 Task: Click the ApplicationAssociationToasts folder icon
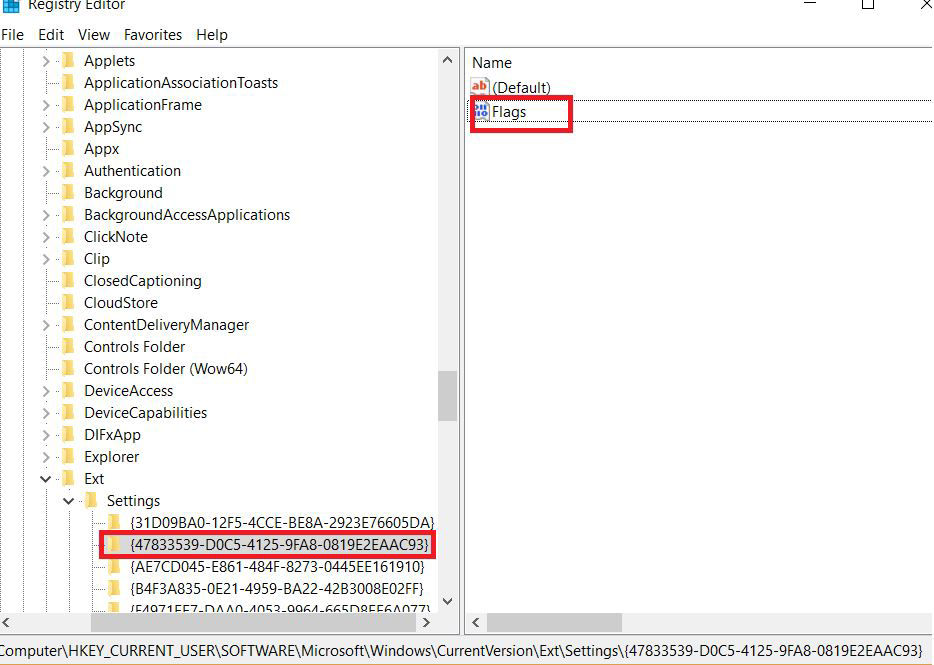tap(69, 83)
